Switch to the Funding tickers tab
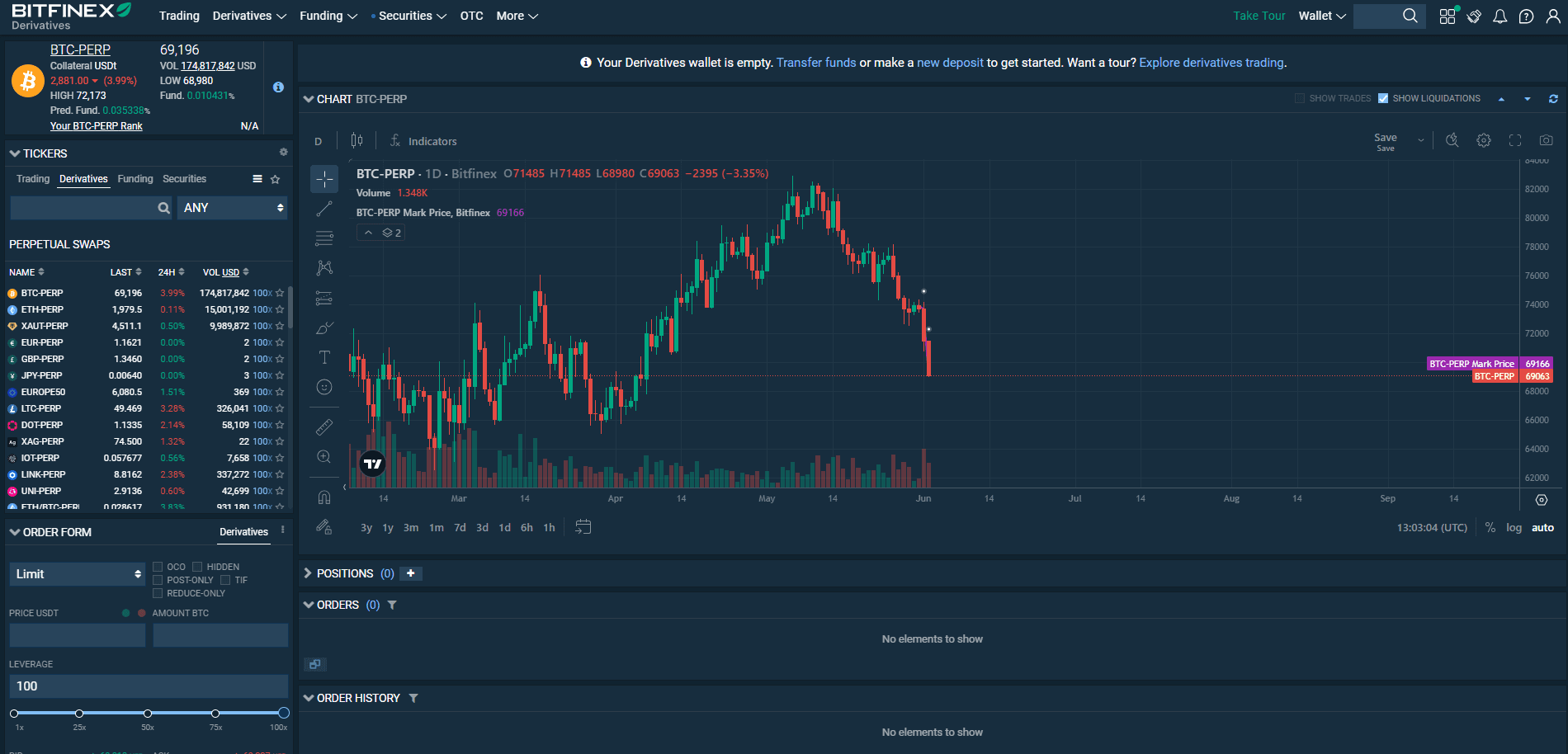Screen dimensions: 1568x754 click(135, 179)
